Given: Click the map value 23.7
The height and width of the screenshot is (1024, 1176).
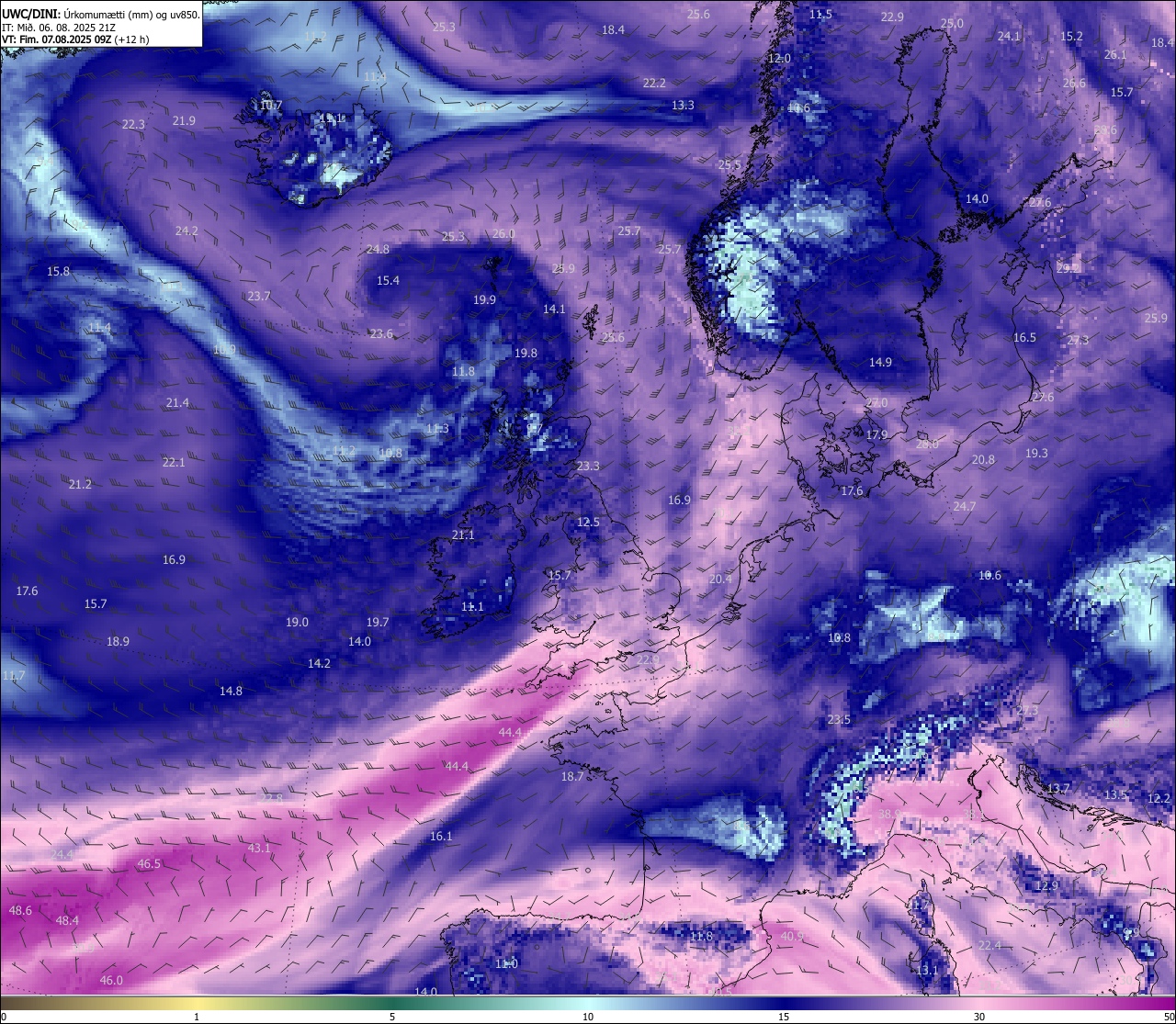Looking at the screenshot, I should (259, 296).
